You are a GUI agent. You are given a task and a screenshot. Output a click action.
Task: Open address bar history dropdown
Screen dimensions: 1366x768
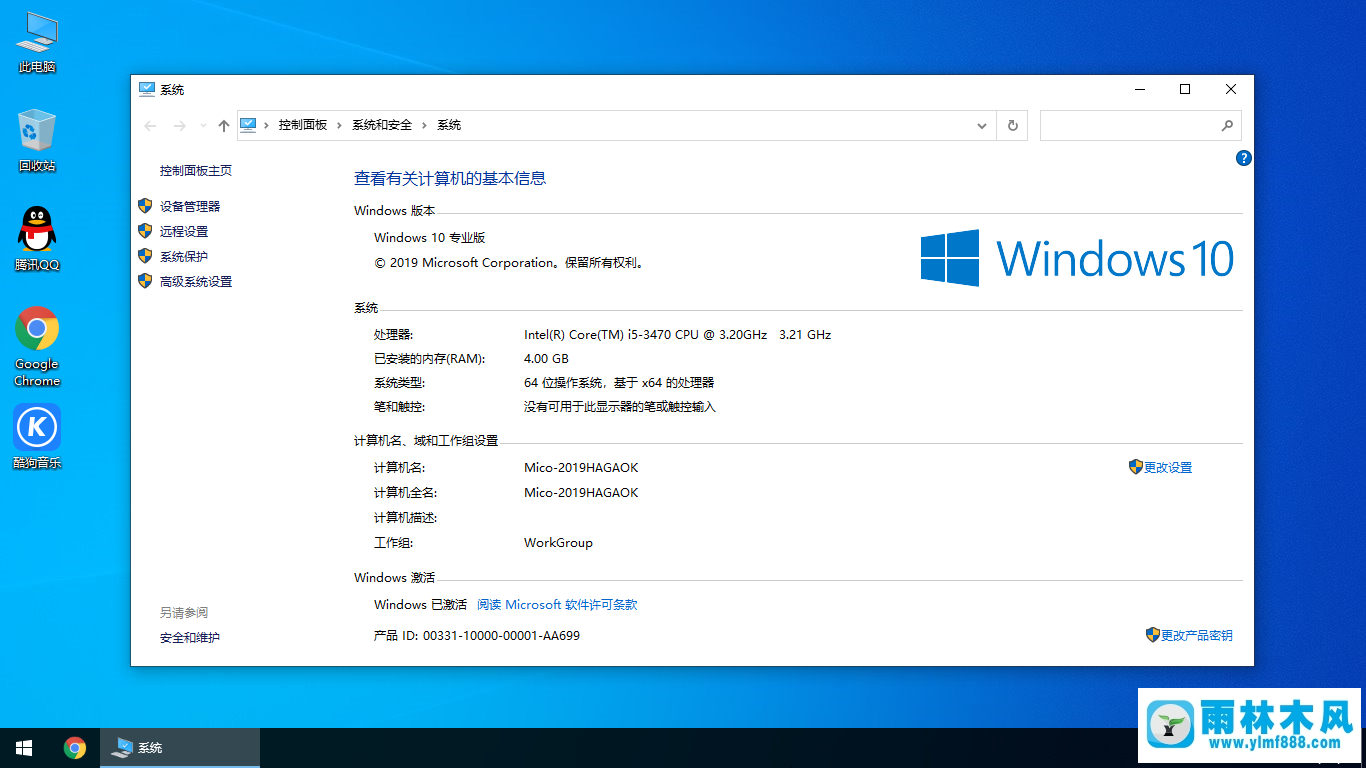click(x=982, y=125)
